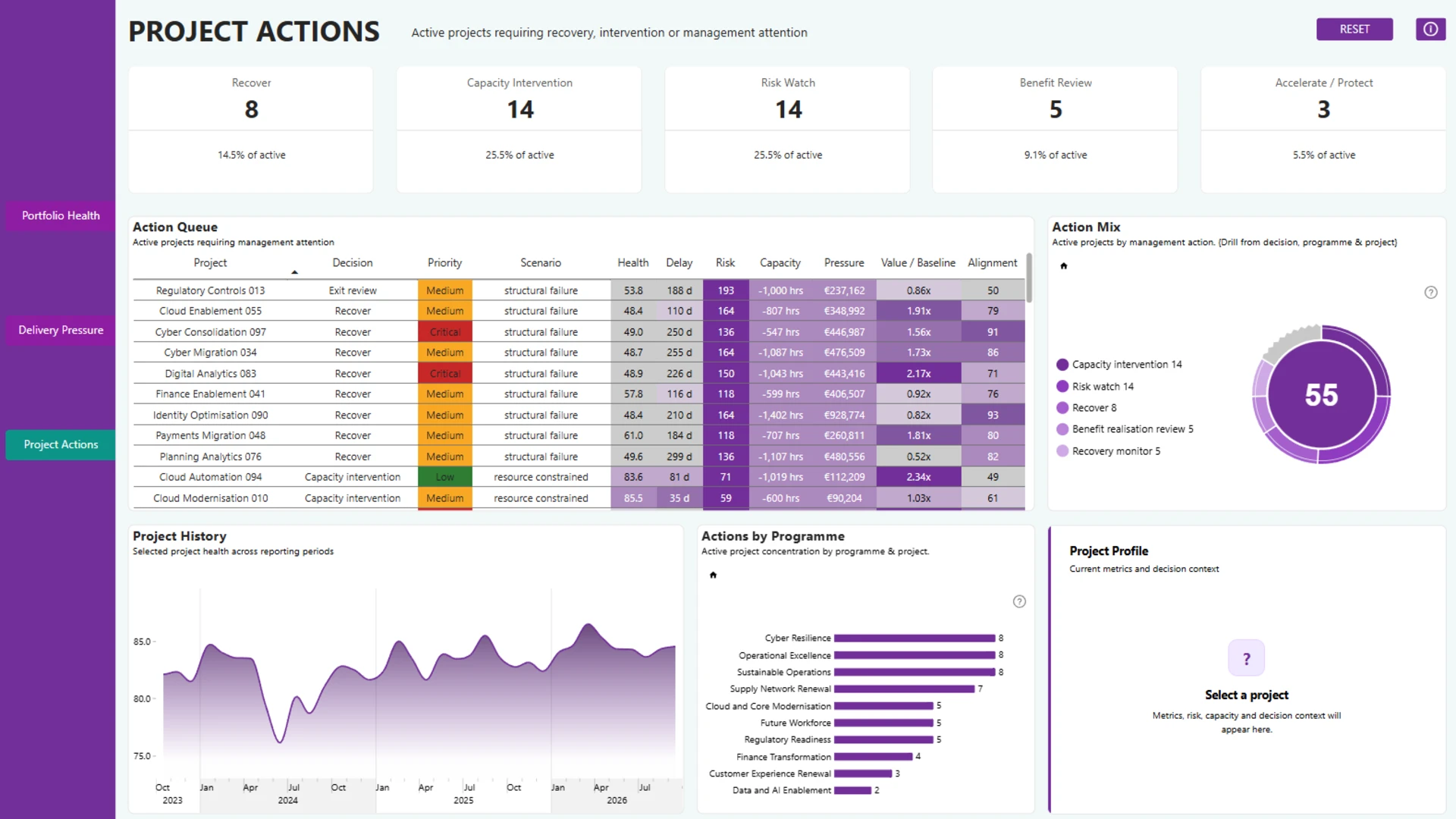The image size is (1456, 819).
Task: Click the donut chart center showing 55
Action: pos(1321,395)
